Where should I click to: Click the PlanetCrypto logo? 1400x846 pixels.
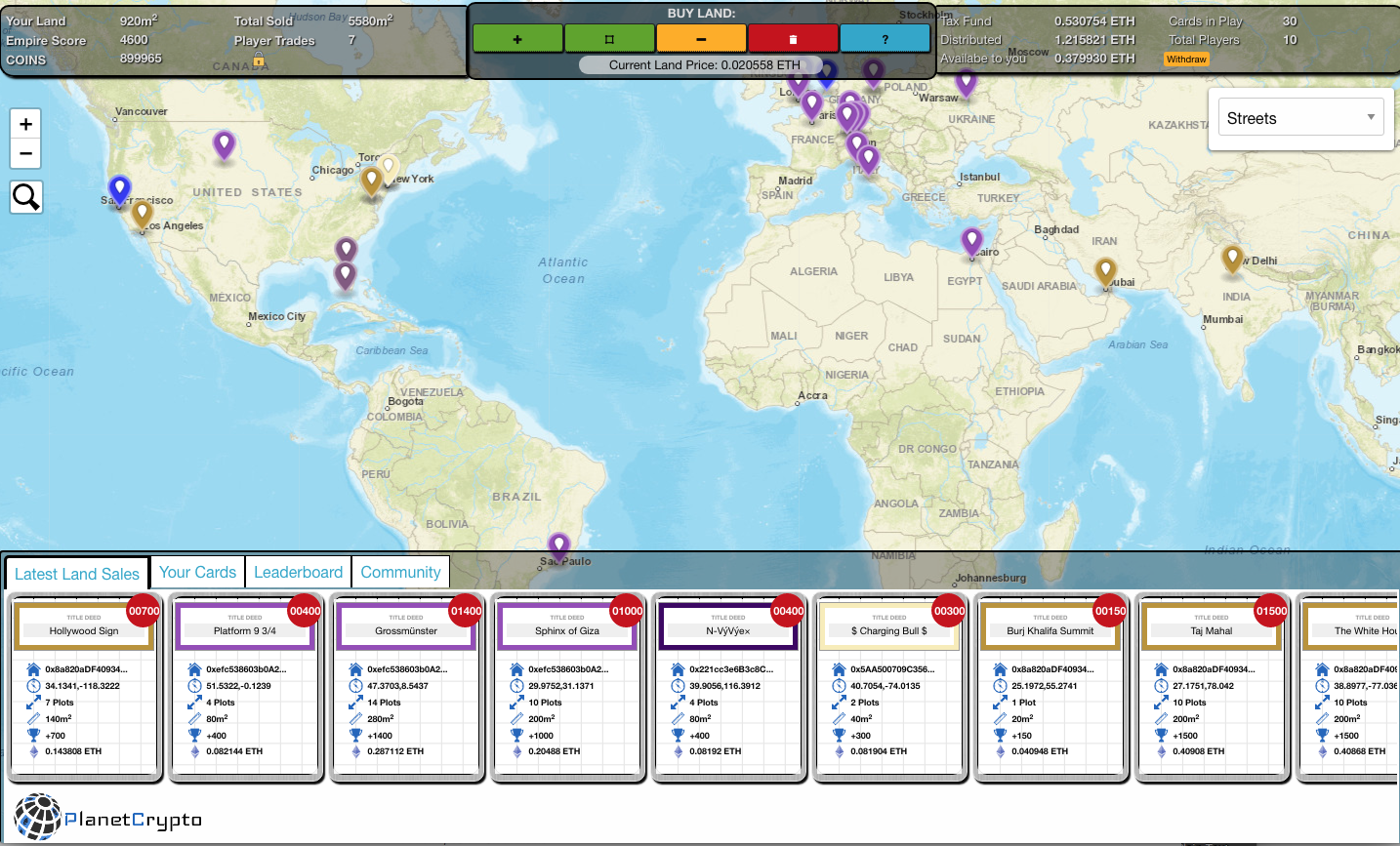pos(108,818)
